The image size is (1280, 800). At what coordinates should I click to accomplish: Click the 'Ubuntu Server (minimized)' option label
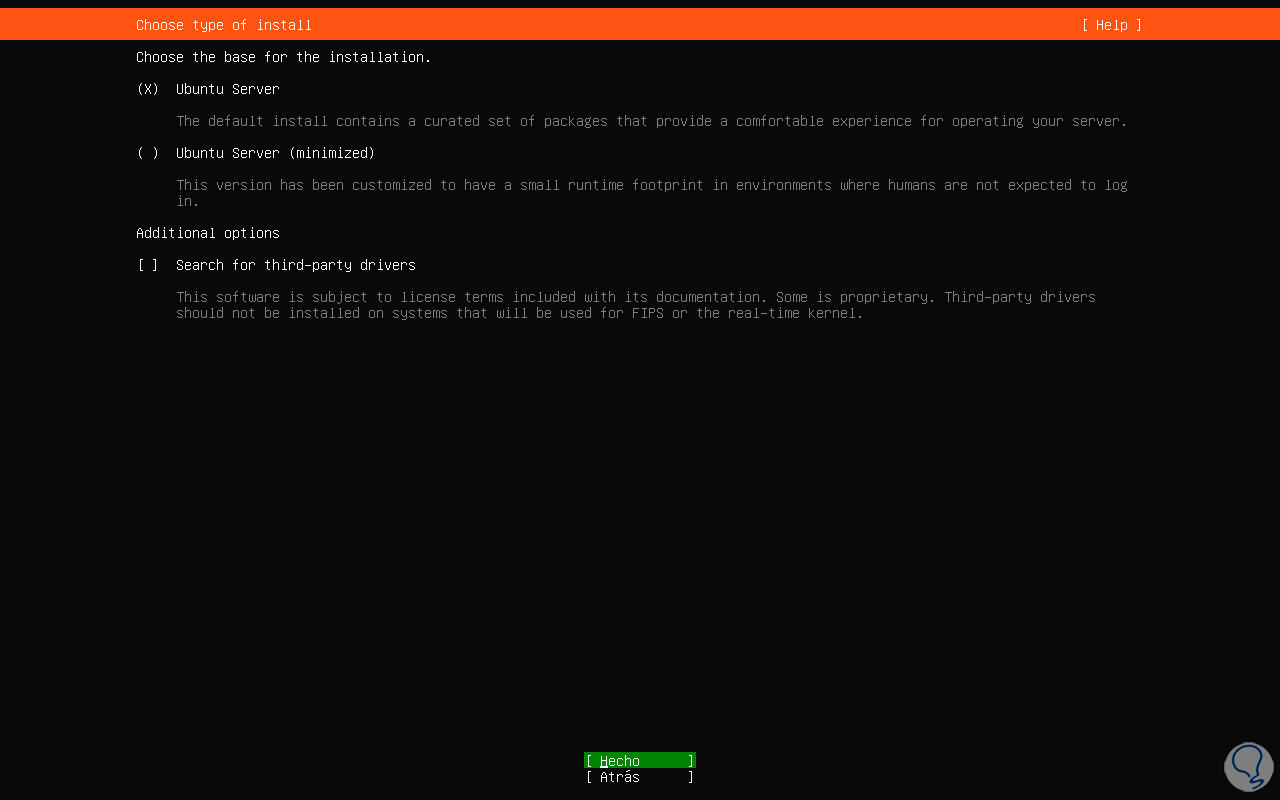[276, 153]
